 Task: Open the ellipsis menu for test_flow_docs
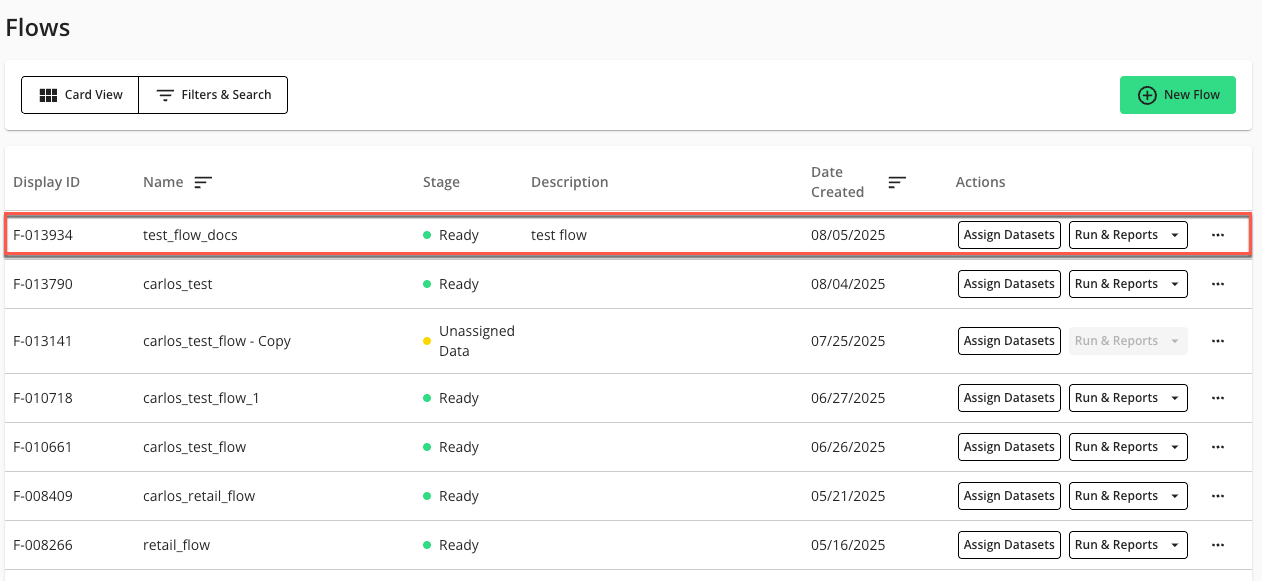pos(1218,234)
